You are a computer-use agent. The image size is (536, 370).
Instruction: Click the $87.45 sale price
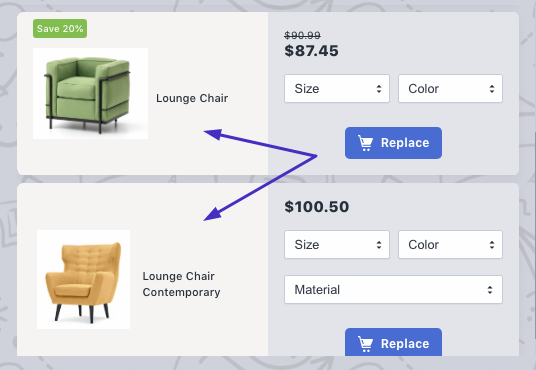coord(311,51)
